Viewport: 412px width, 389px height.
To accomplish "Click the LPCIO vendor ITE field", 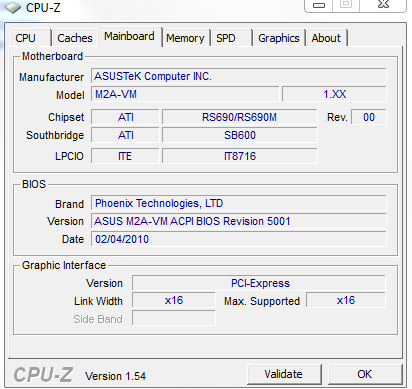I will tap(125, 156).
